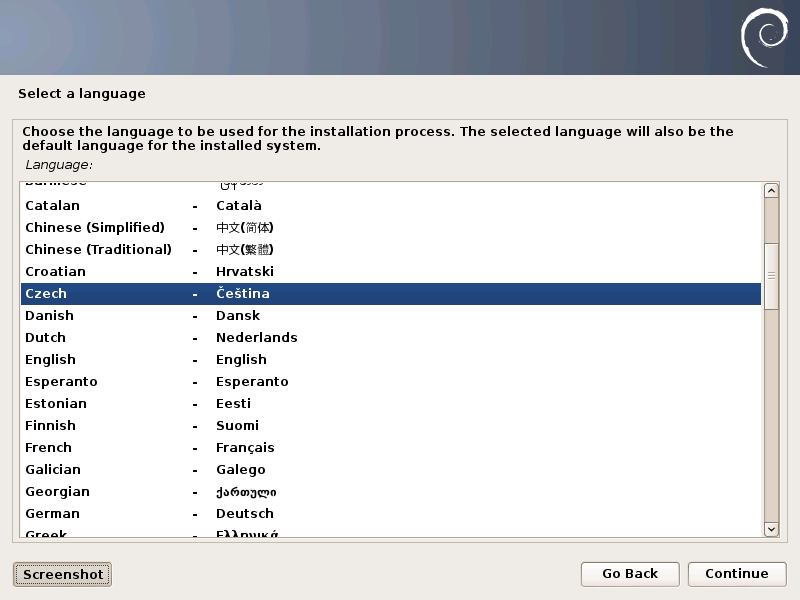This screenshot has width=800, height=600.
Task: Click the Debian swirl logo
Action: (x=764, y=38)
